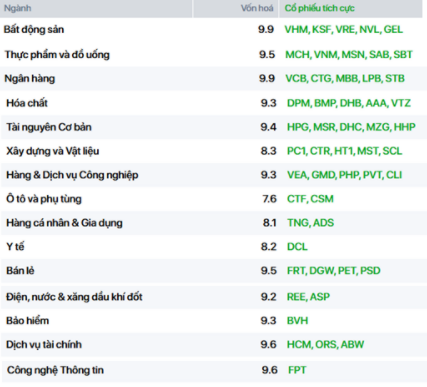Select the Bán lẻ row label
This screenshot has height=387, width=427.
click(20, 270)
